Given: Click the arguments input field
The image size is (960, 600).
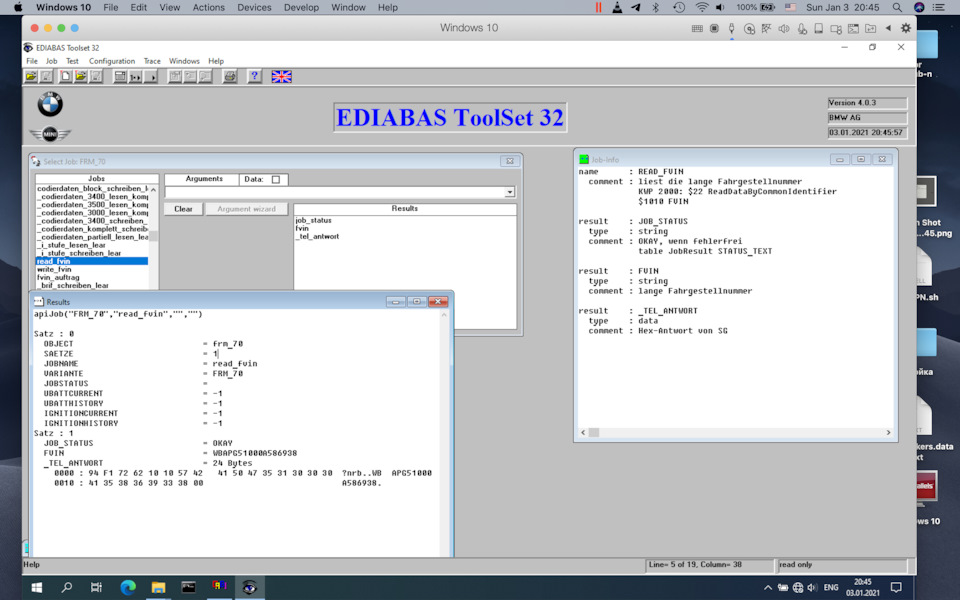Looking at the screenshot, I should (335, 192).
